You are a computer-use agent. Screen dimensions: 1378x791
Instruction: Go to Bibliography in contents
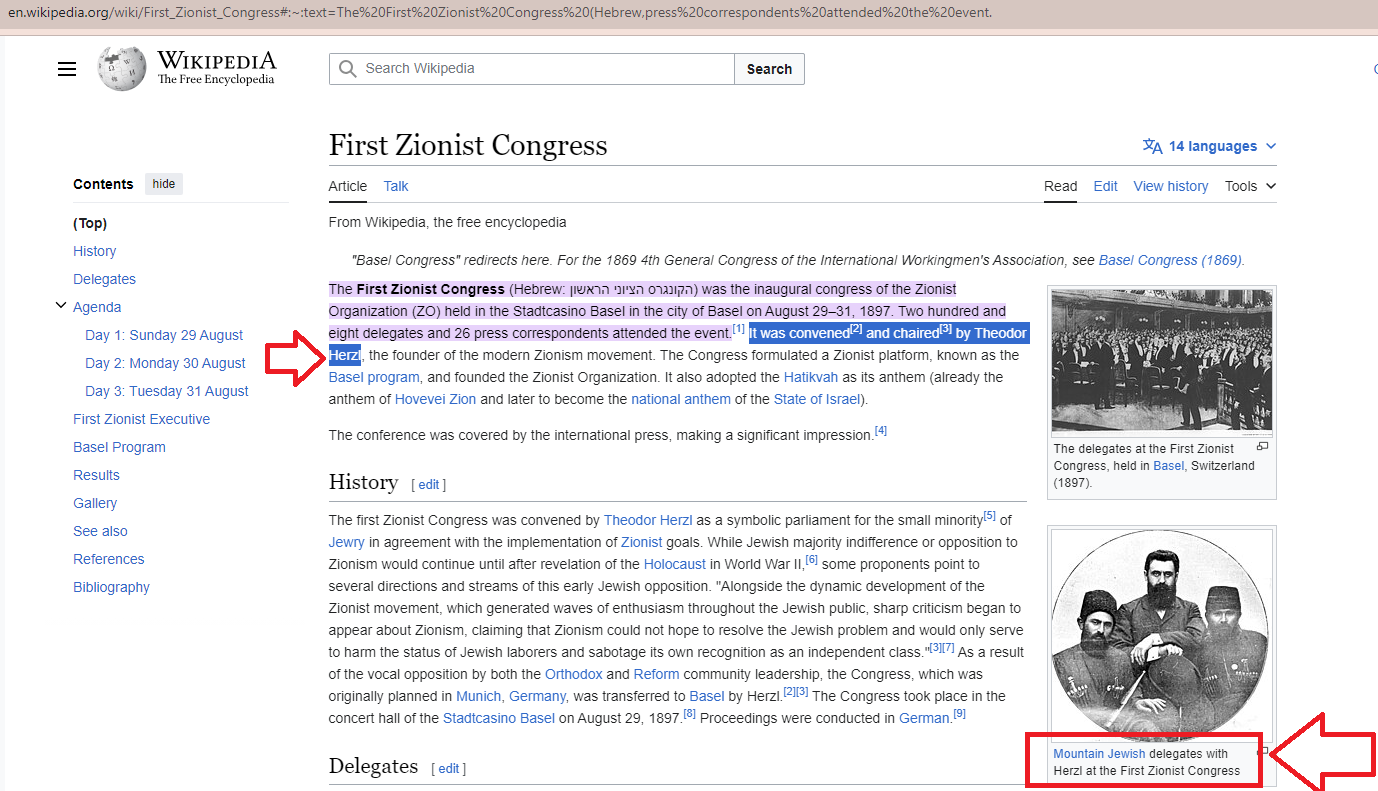tap(112, 587)
